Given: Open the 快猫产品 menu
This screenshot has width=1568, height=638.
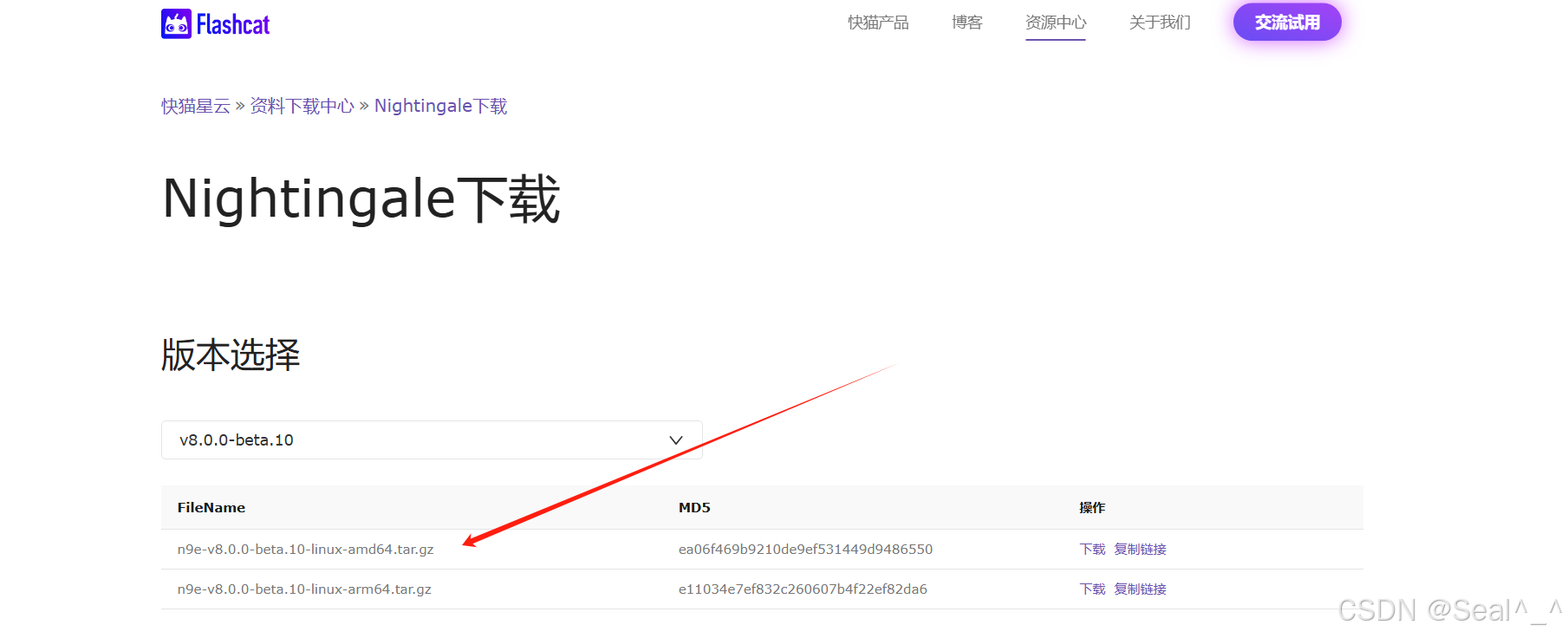Looking at the screenshot, I should click(x=878, y=23).
